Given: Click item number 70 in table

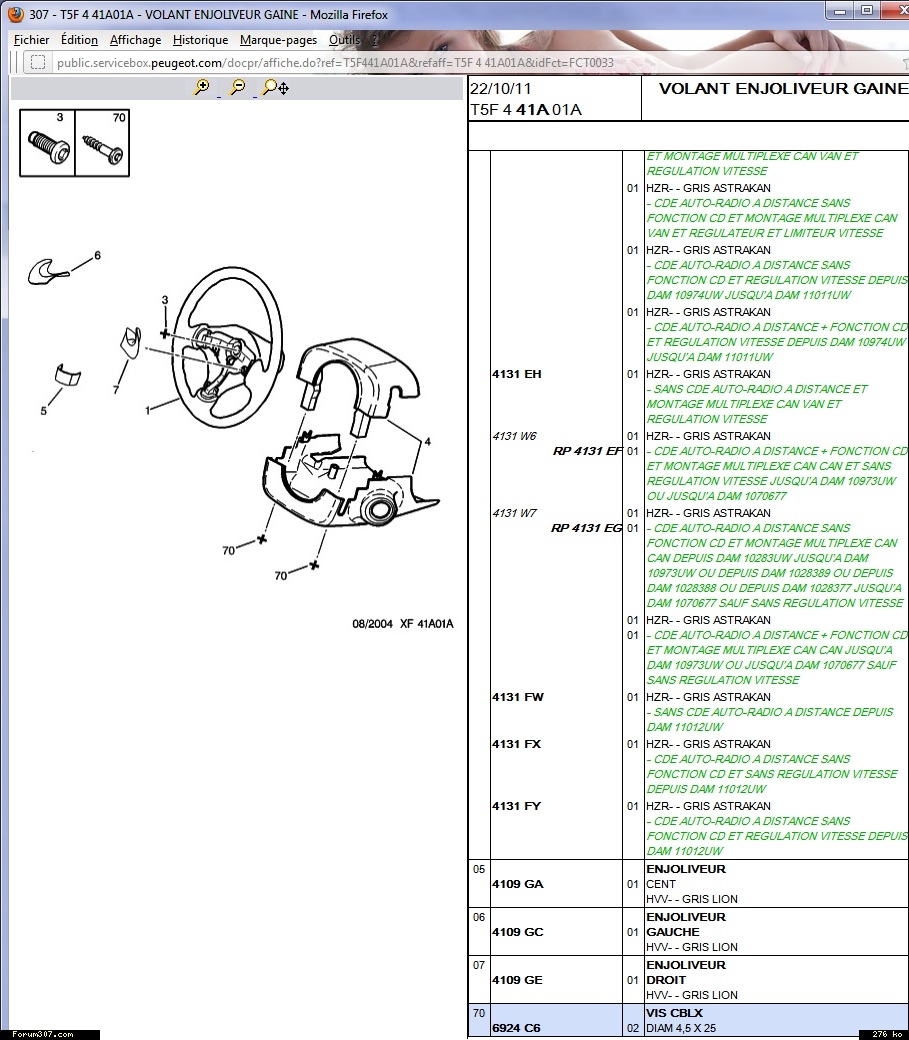Looking at the screenshot, I should click(479, 1013).
